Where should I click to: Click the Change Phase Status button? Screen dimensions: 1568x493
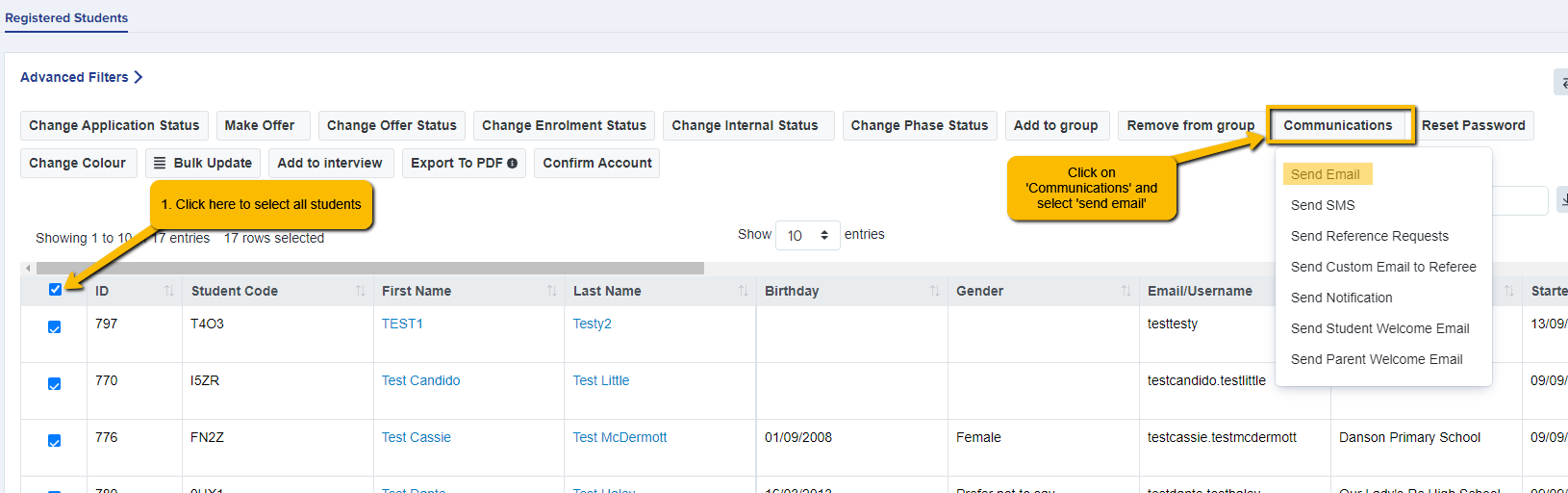pos(920,125)
